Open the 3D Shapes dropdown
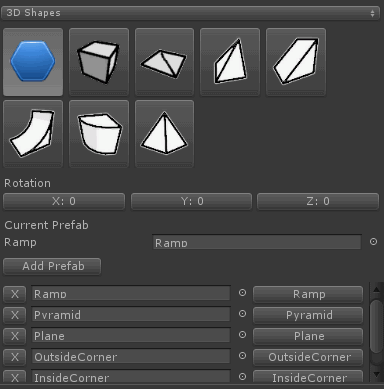This screenshot has width=384, height=389. (190, 13)
